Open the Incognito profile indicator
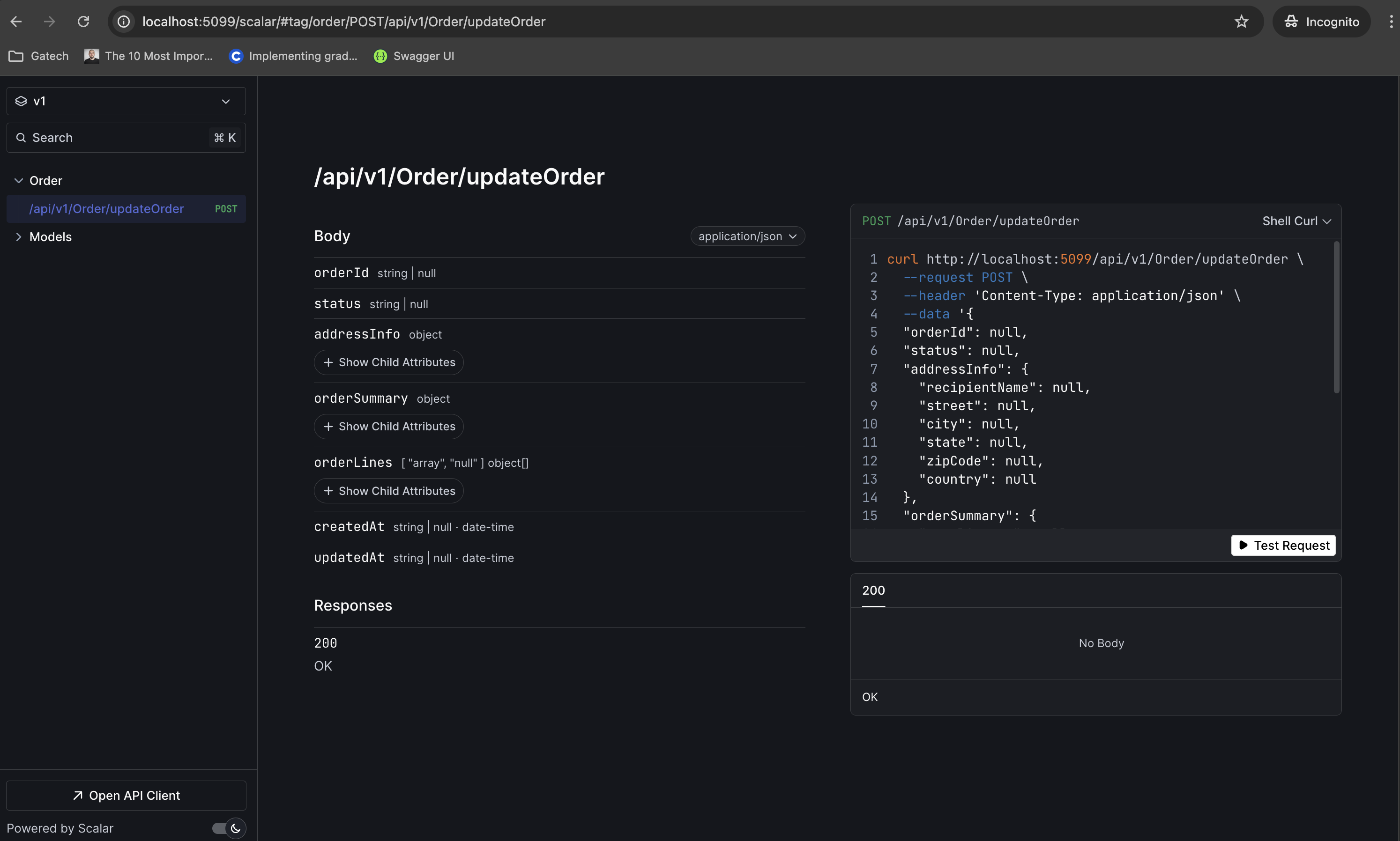 [1321, 22]
